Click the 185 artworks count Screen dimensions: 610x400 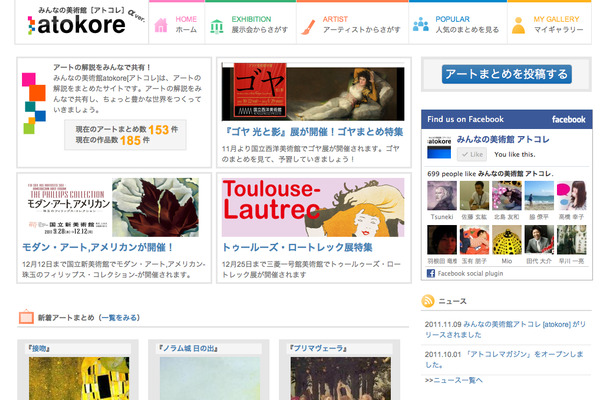pyautogui.click(x=130, y=140)
